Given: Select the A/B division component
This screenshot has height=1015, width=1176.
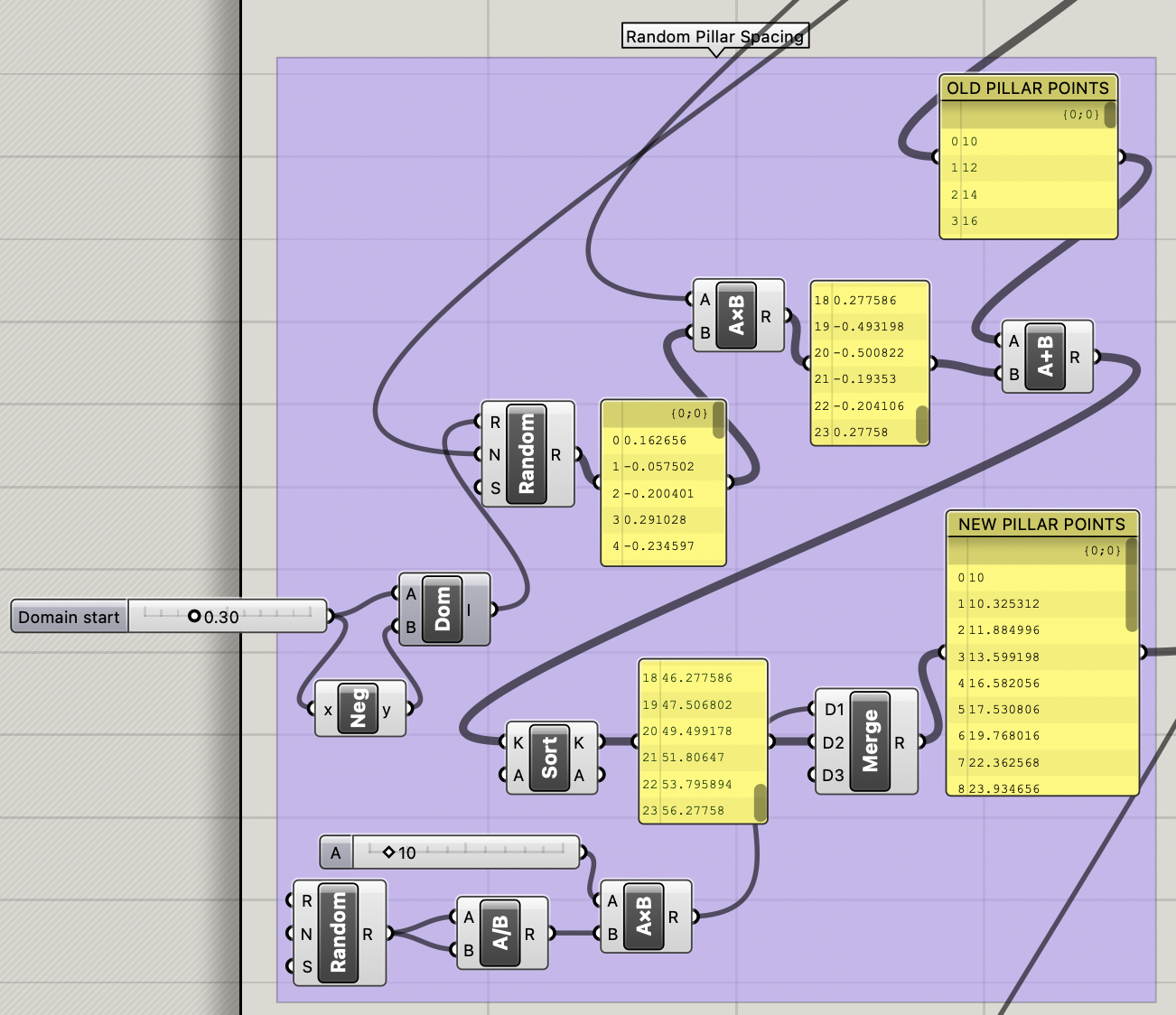Looking at the screenshot, I should click(501, 933).
